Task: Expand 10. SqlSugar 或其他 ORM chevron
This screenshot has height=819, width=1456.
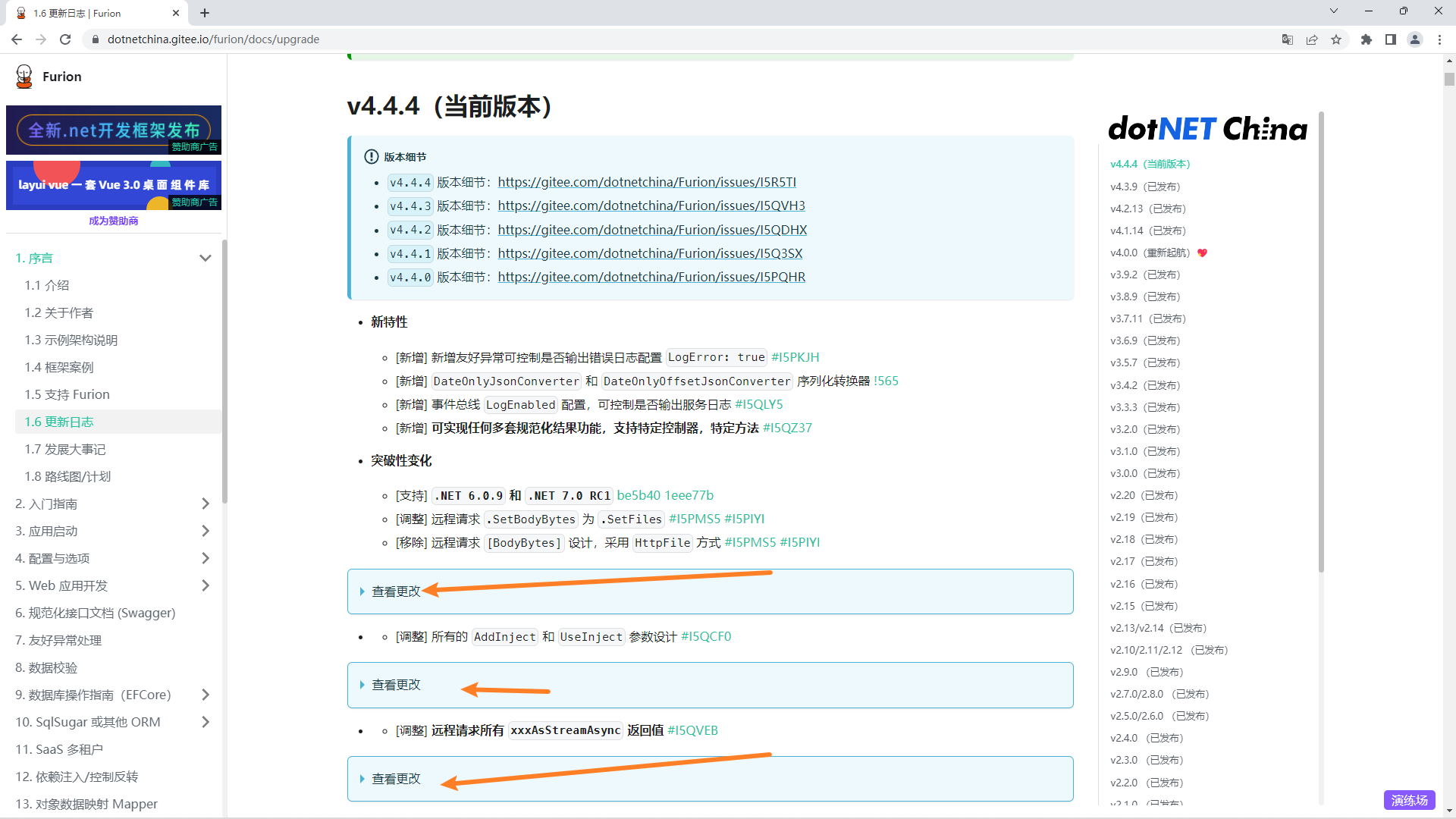Action: (205, 722)
